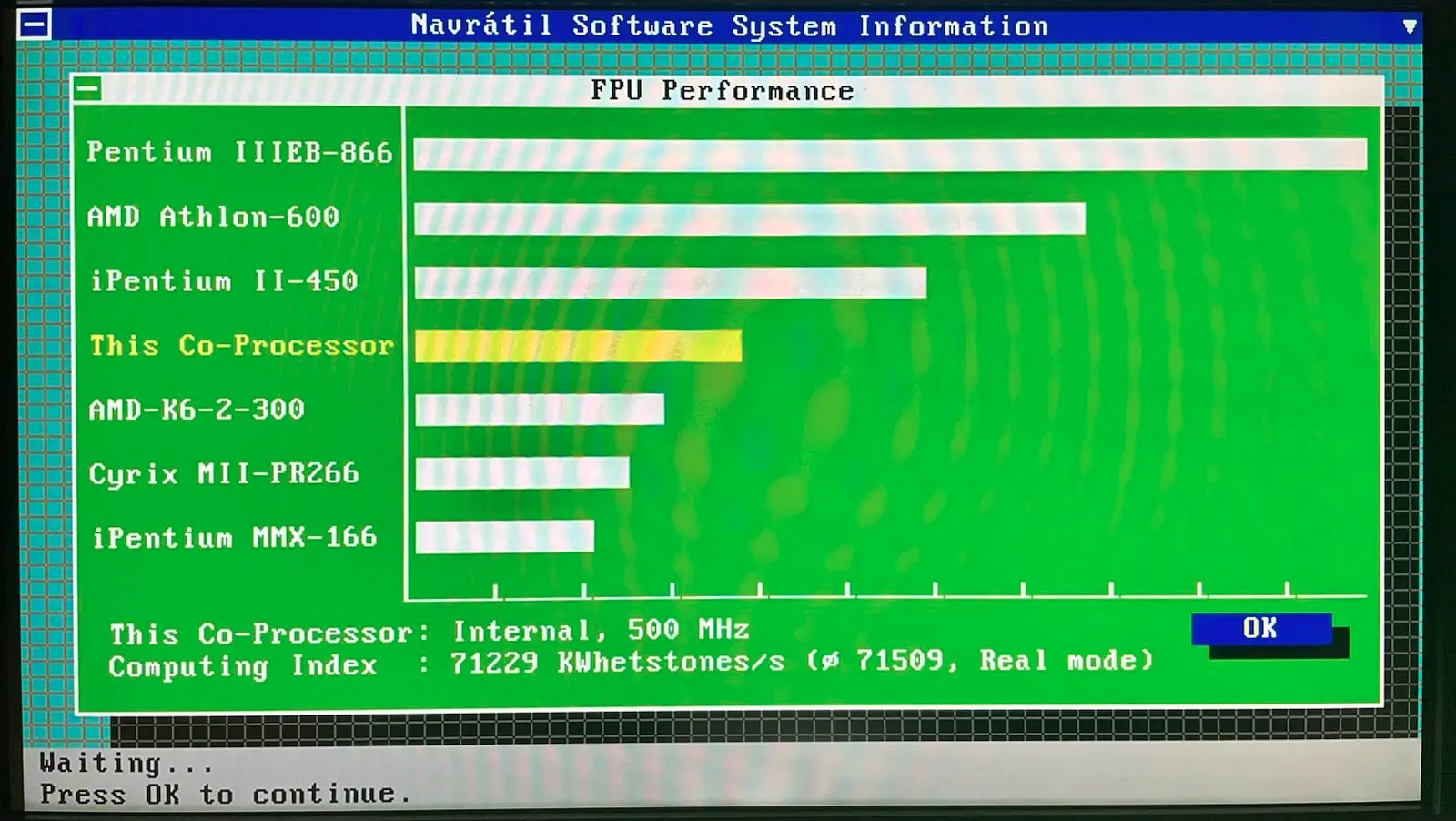The height and width of the screenshot is (821, 1456).
Task: Click the 71229 KWhetstones/s value
Action: pos(618,662)
